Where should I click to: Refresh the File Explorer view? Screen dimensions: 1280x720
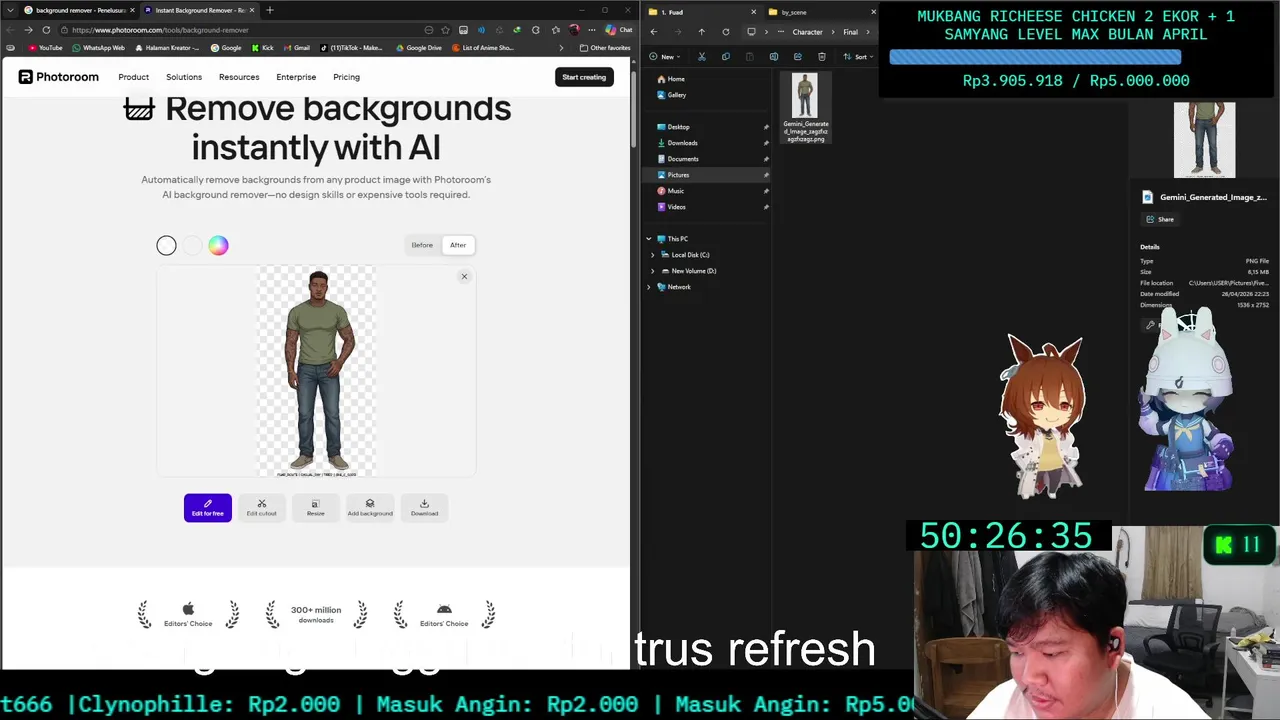(x=725, y=32)
